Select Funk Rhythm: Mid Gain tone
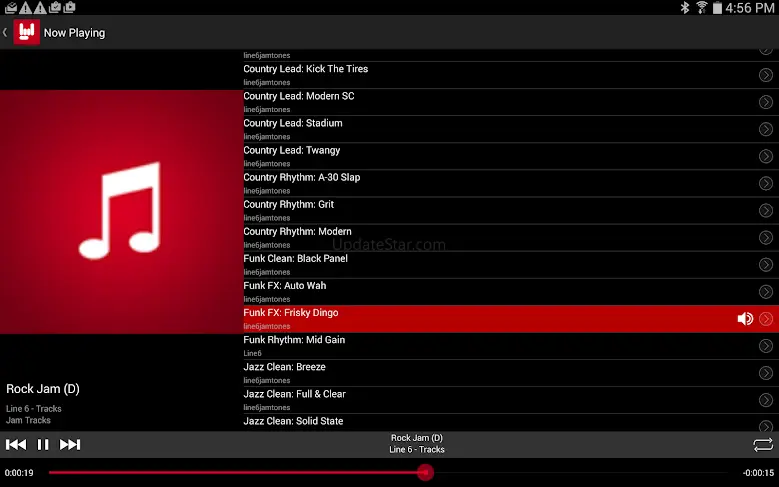 (x=511, y=346)
